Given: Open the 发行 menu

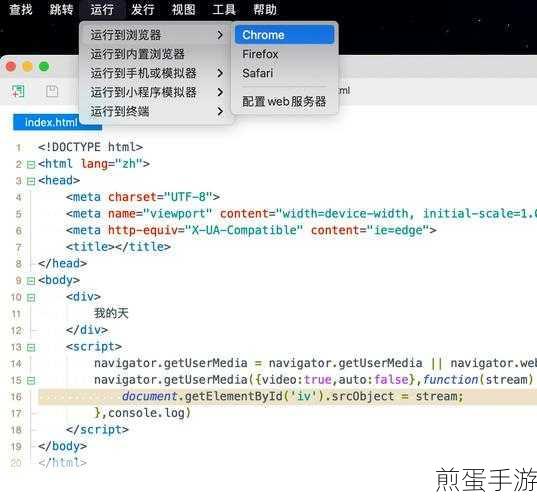Looking at the screenshot, I should tap(142, 9).
